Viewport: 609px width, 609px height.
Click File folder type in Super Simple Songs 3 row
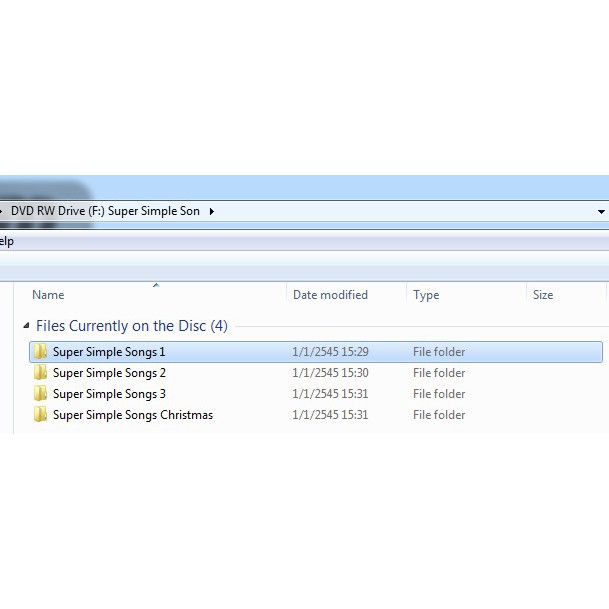[439, 394]
